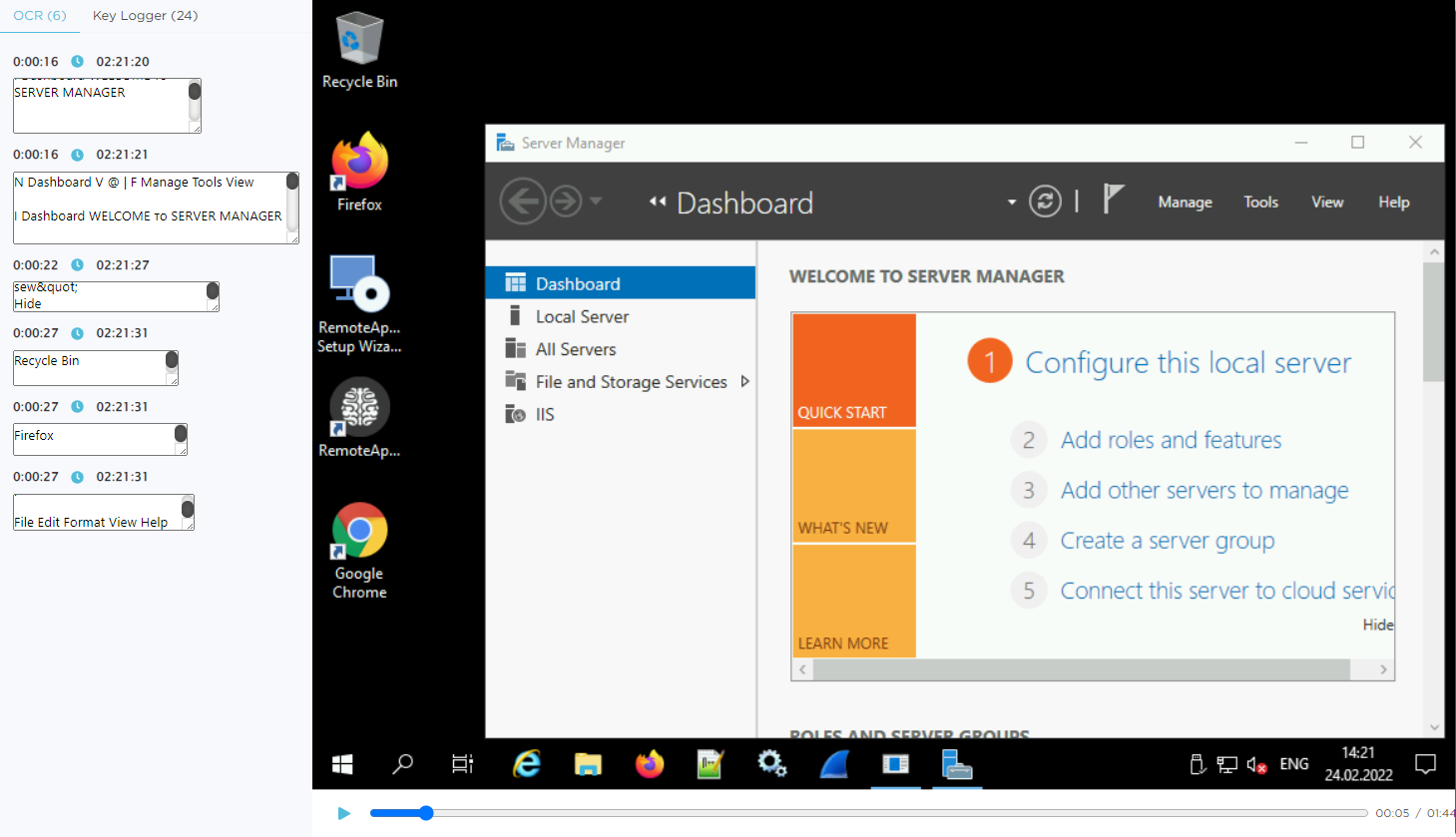The height and width of the screenshot is (837, 1456).
Task: Activate the Server Manager taskbar button
Action: pos(957,764)
